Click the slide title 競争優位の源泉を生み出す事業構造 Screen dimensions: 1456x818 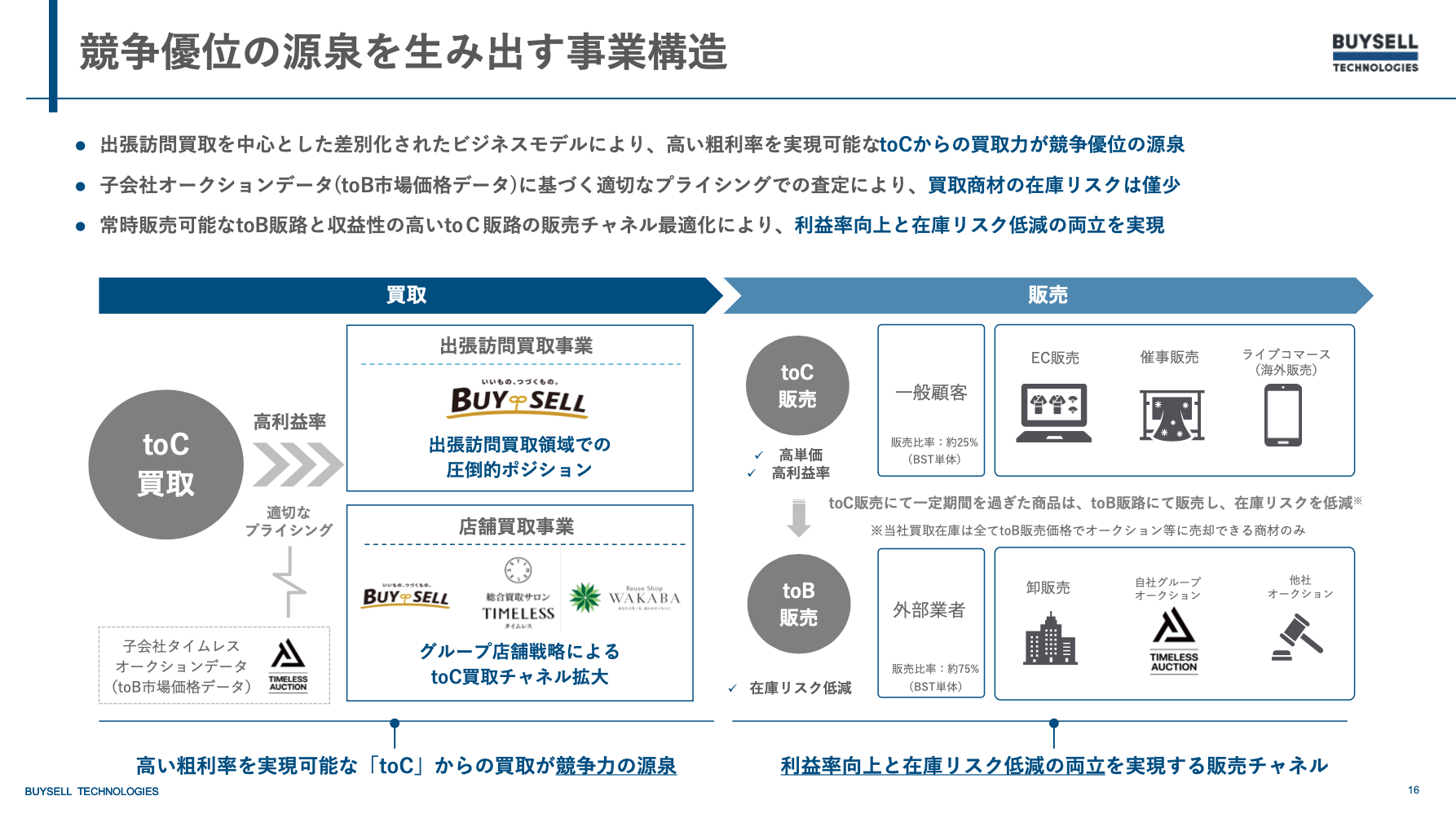point(403,52)
